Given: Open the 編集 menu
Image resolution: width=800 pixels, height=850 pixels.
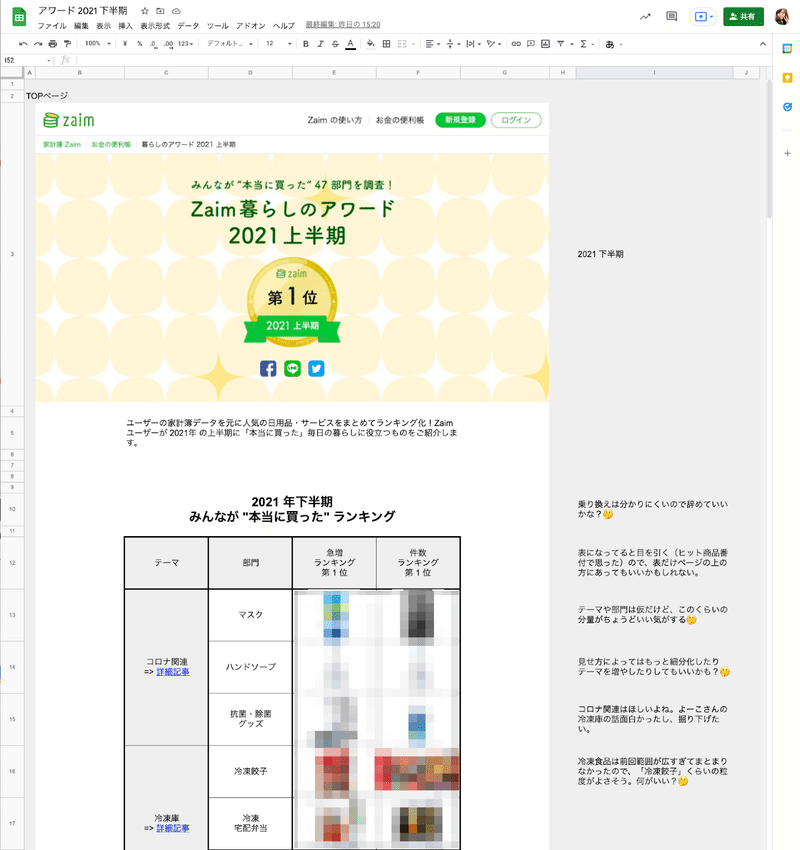Looking at the screenshot, I should pyautogui.click(x=81, y=26).
